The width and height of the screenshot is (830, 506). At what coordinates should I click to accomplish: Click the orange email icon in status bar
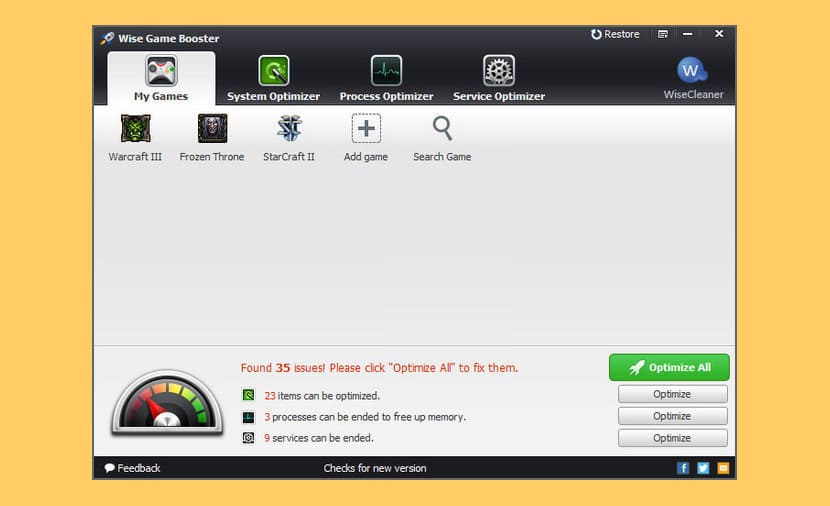[723, 468]
